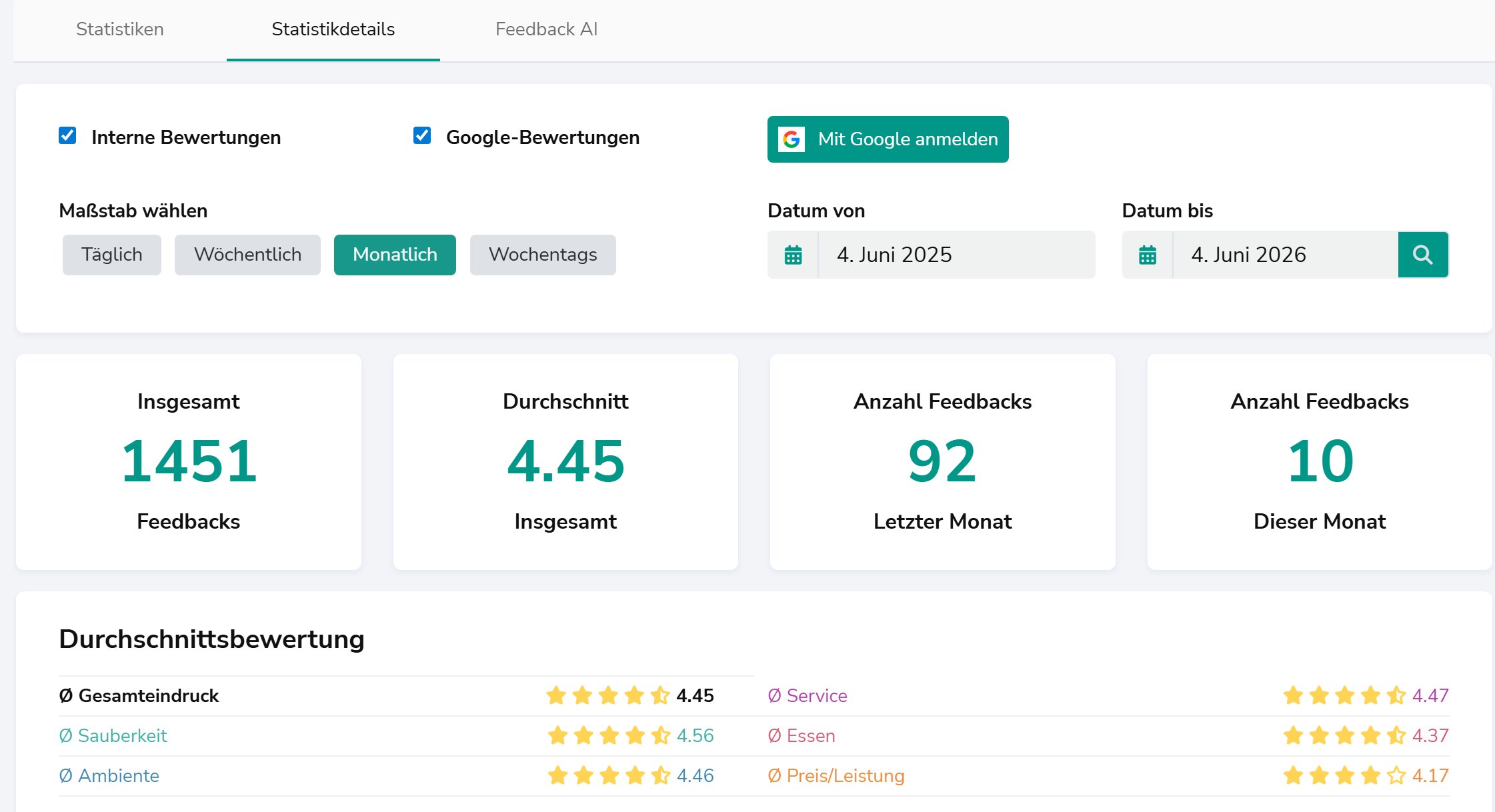Image resolution: width=1495 pixels, height=812 pixels.
Task: Pick the Wochentags scale
Action: (x=543, y=255)
